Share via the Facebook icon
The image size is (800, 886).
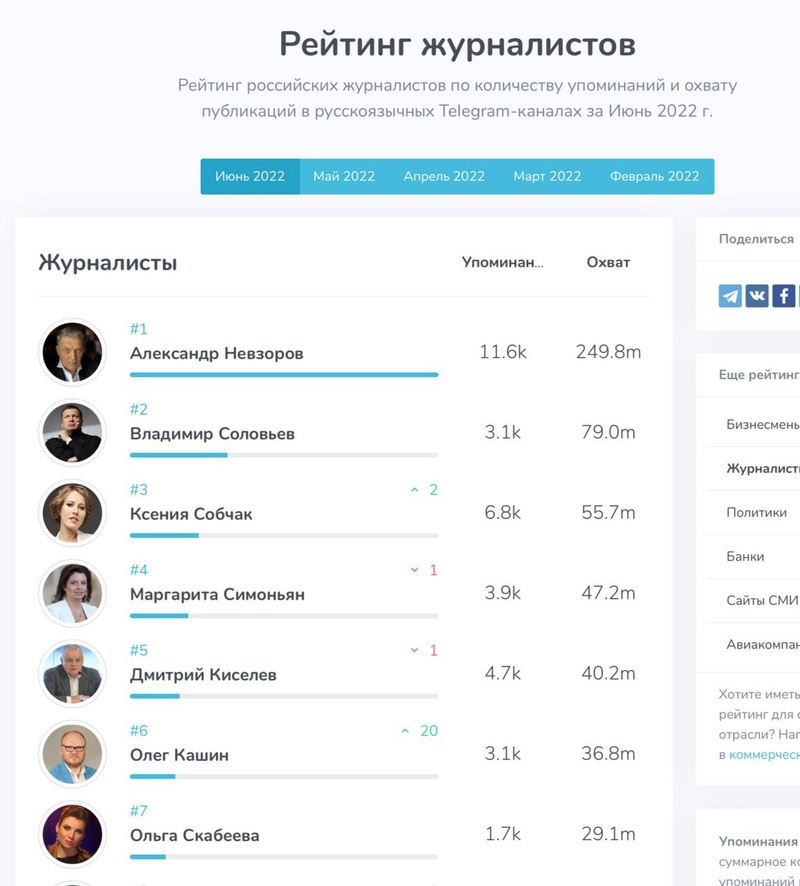click(784, 296)
